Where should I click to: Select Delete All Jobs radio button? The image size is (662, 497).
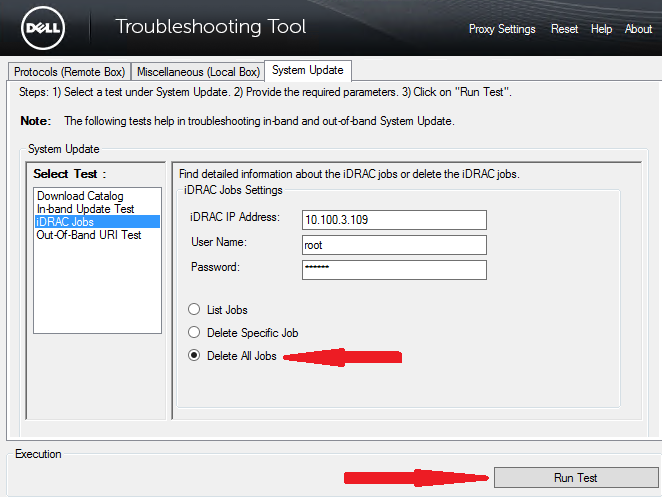coord(194,356)
